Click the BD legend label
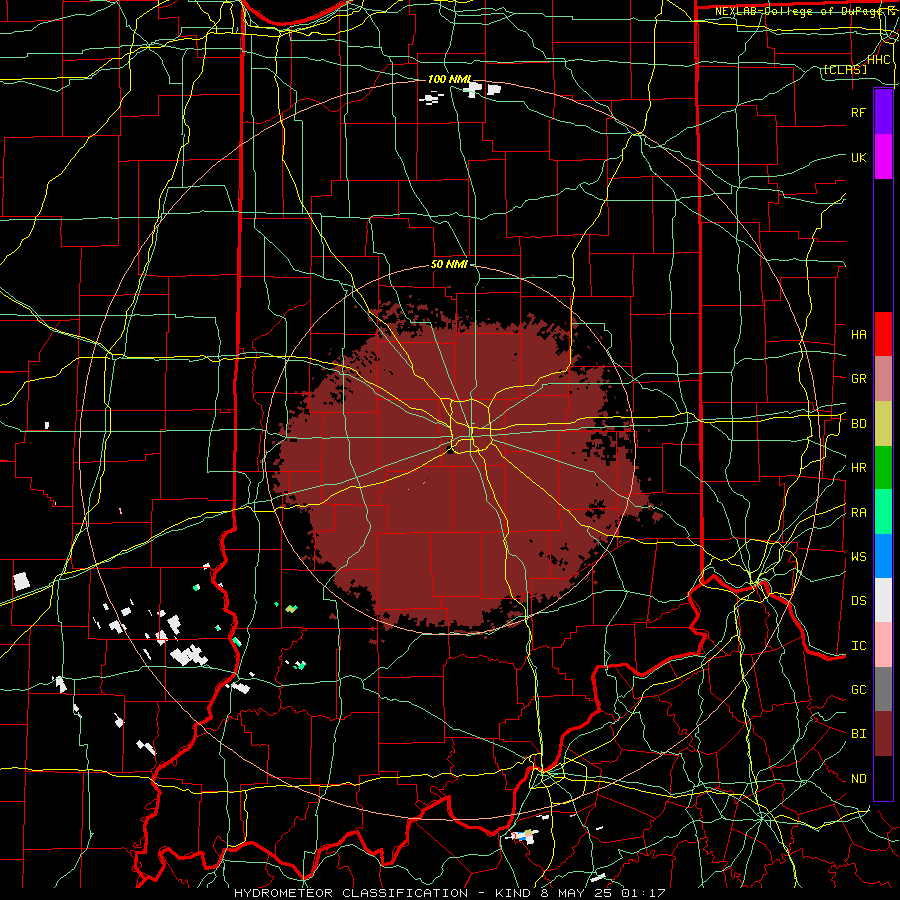900x900 pixels. [x=858, y=424]
